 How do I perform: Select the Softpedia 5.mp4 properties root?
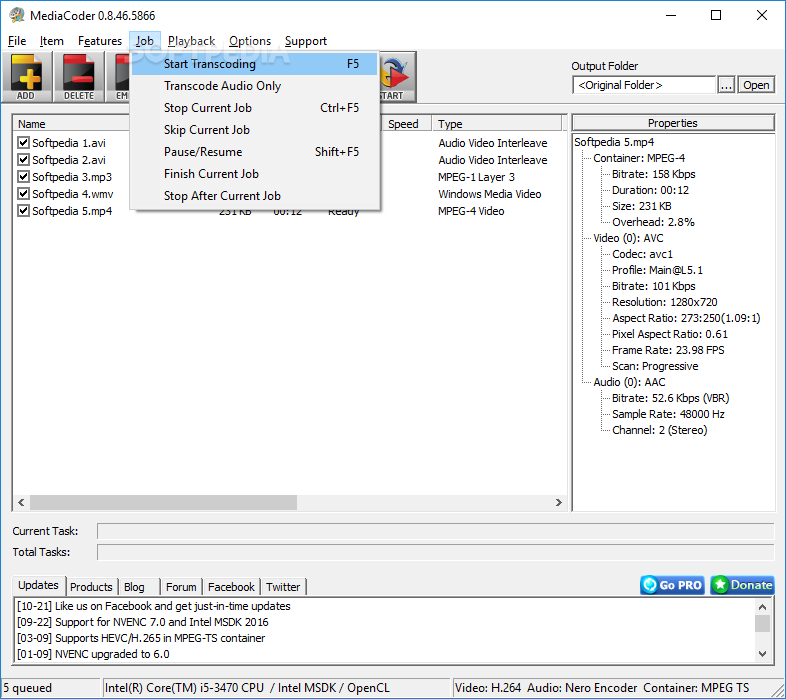pos(614,142)
